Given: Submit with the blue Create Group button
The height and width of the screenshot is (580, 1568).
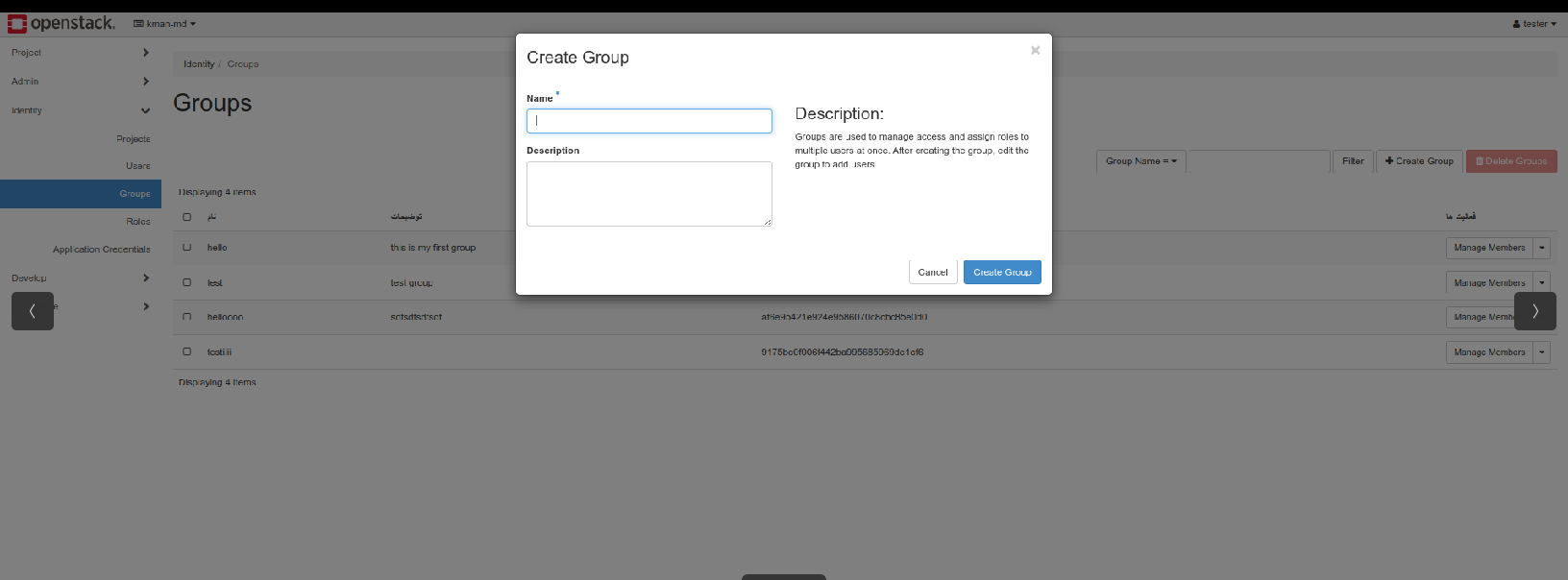Looking at the screenshot, I should pos(1002,273).
